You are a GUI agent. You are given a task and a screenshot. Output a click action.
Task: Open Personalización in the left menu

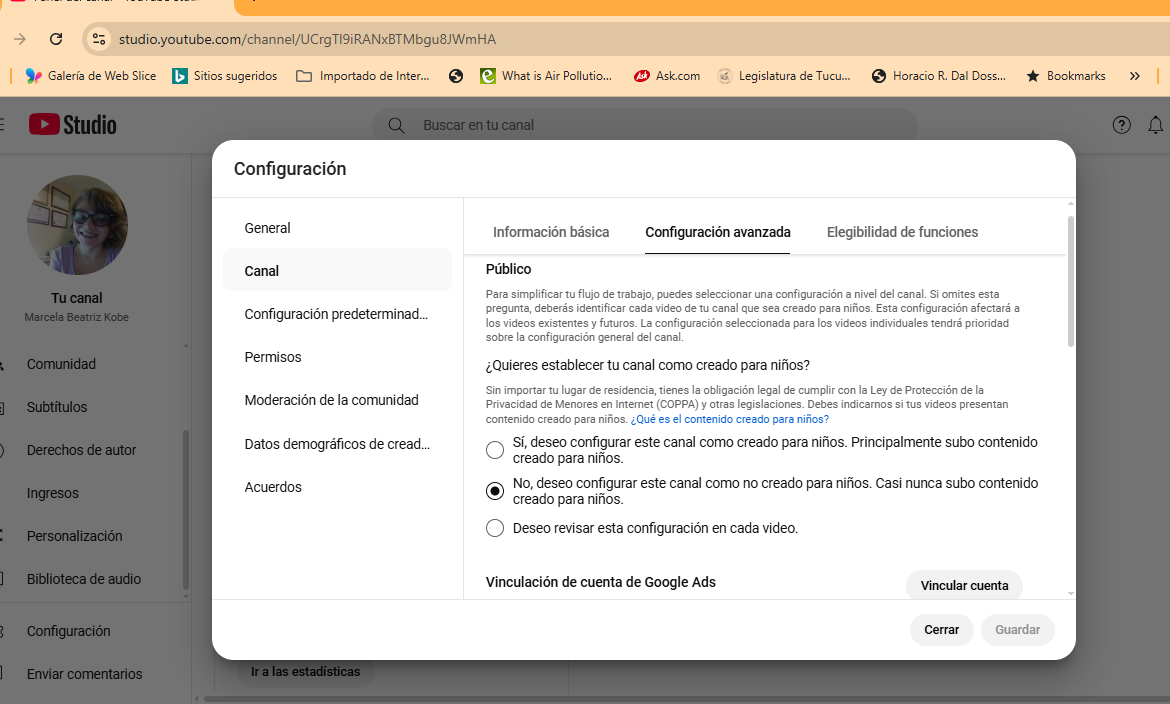click(x=75, y=536)
